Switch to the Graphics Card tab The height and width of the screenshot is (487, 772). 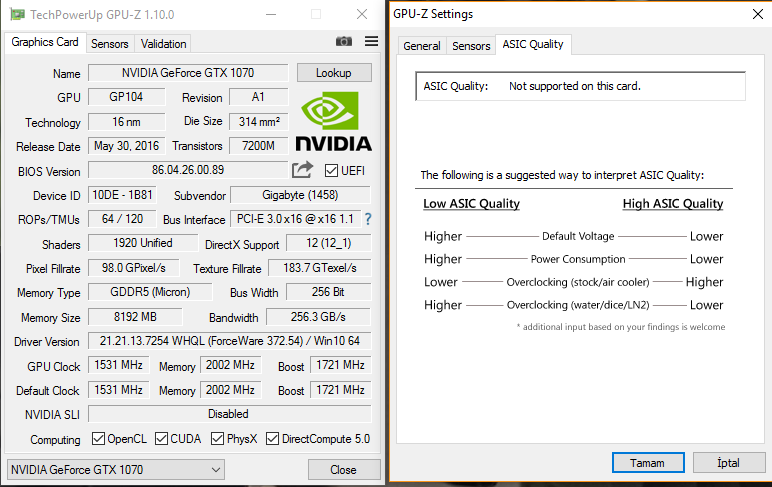click(45, 42)
